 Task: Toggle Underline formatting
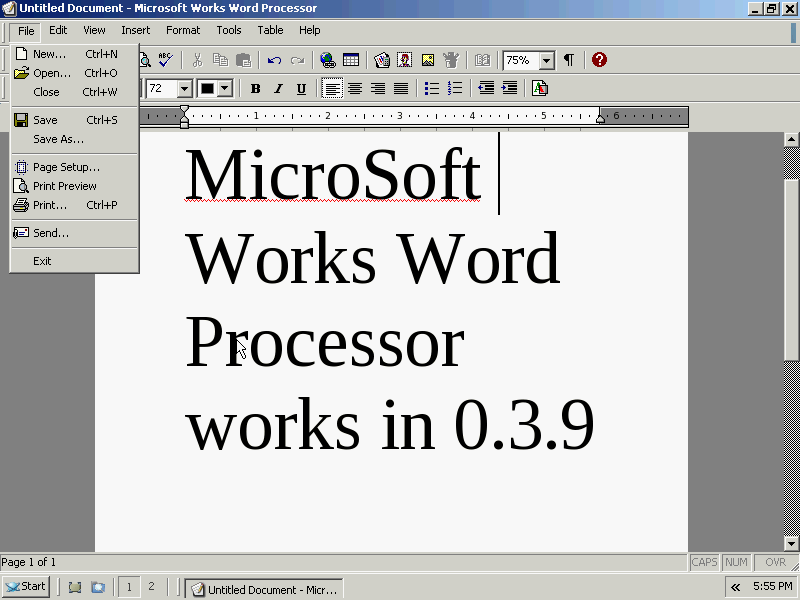pyautogui.click(x=302, y=89)
